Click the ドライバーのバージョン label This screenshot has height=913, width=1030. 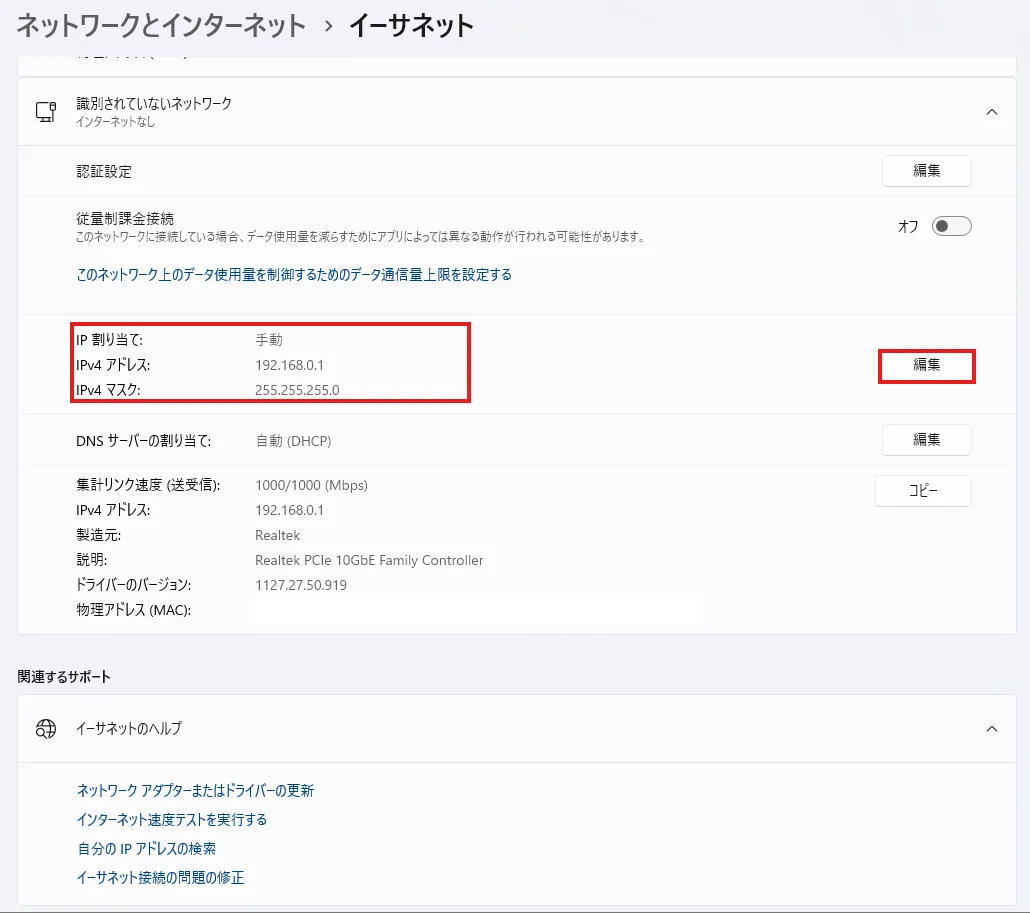pos(133,585)
